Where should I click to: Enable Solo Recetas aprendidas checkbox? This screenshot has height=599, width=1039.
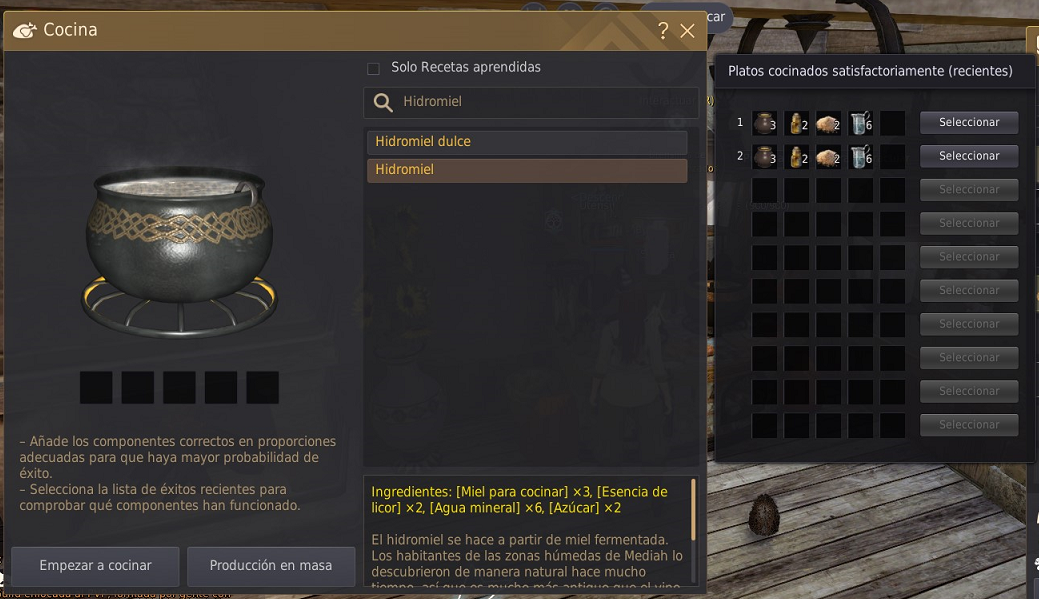[373, 68]
